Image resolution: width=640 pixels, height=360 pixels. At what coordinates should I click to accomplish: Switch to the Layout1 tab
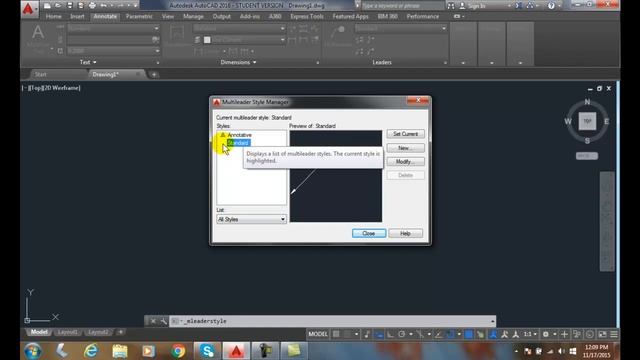pyautogui.click(x=67, y=332)
